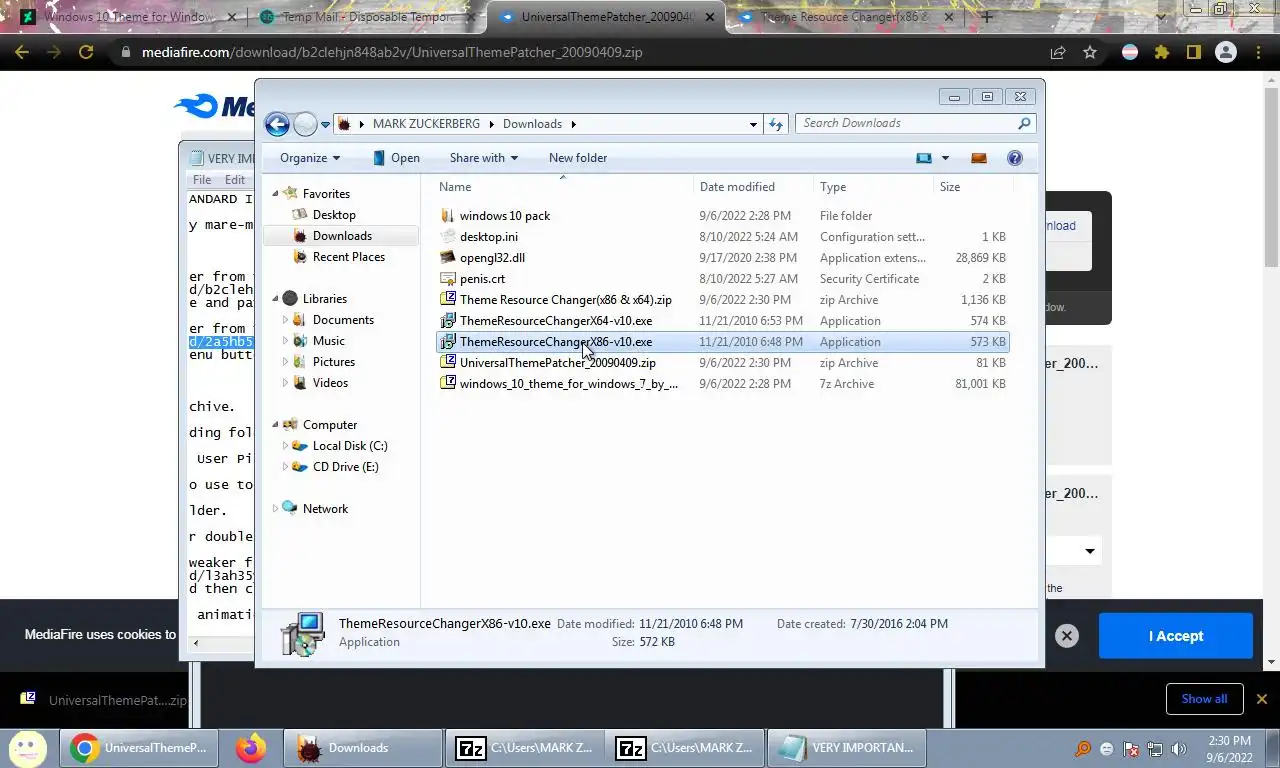The height and width of the screenshot is (768, 1280).
Task: Open the Music library
Action: (x=328, y=341)
